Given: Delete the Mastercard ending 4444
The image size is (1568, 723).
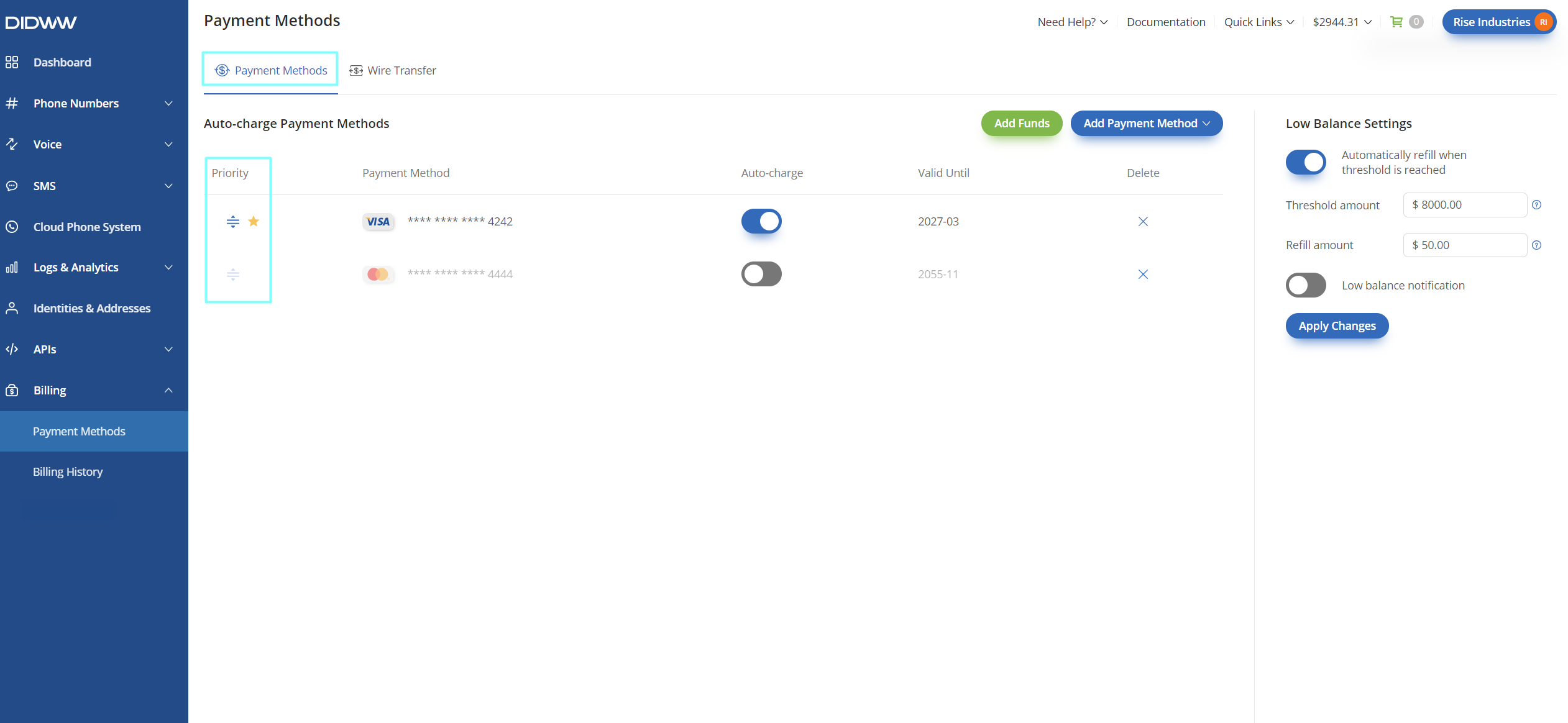Looking at the screenshot, I should click(1143, 274).
